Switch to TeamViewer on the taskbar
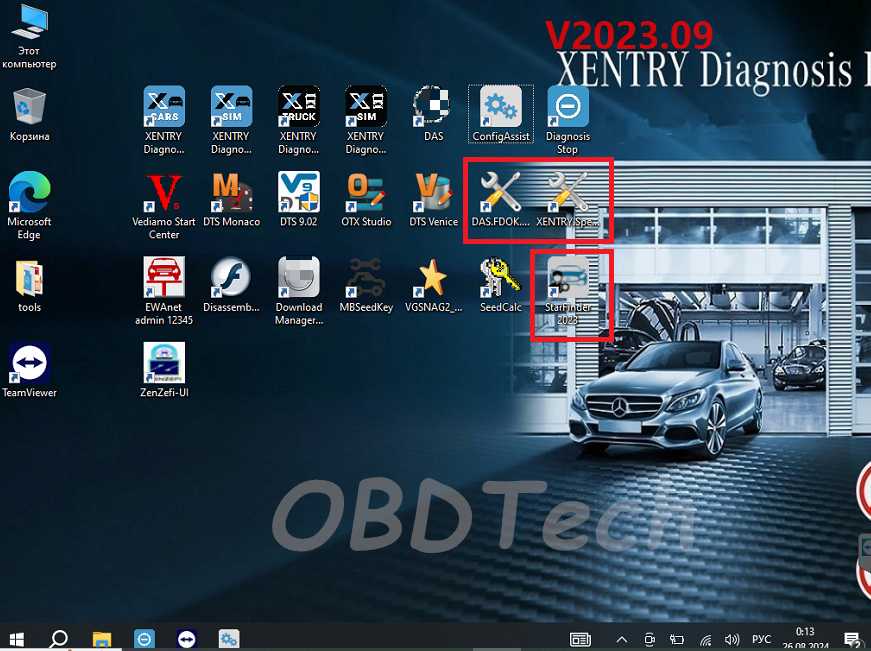 coord(187,639)
